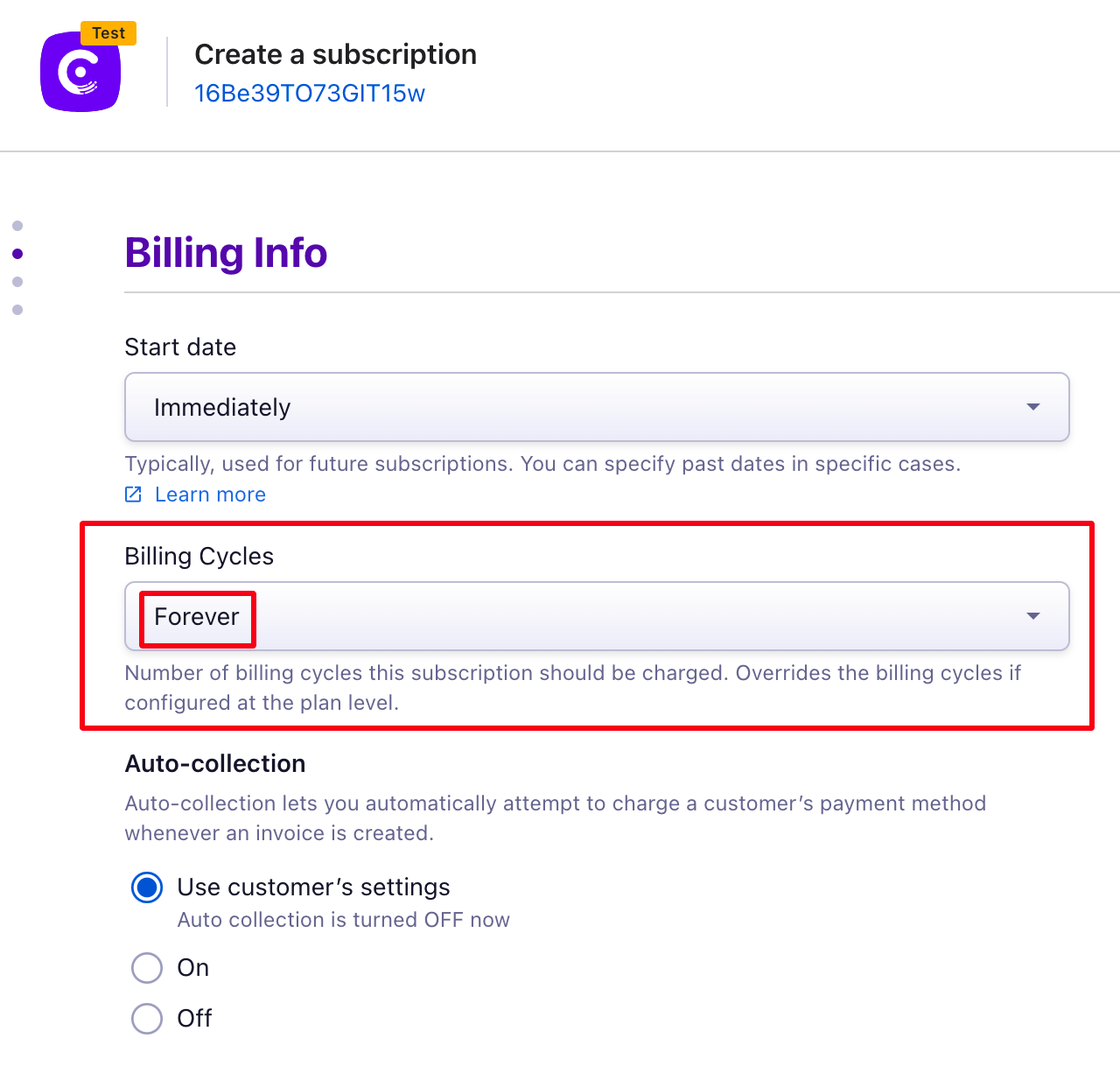The height and width of the screenshot is (1066, 1120).
Task: Click the Immediately value in Start date
Action: tap(222, 408)
